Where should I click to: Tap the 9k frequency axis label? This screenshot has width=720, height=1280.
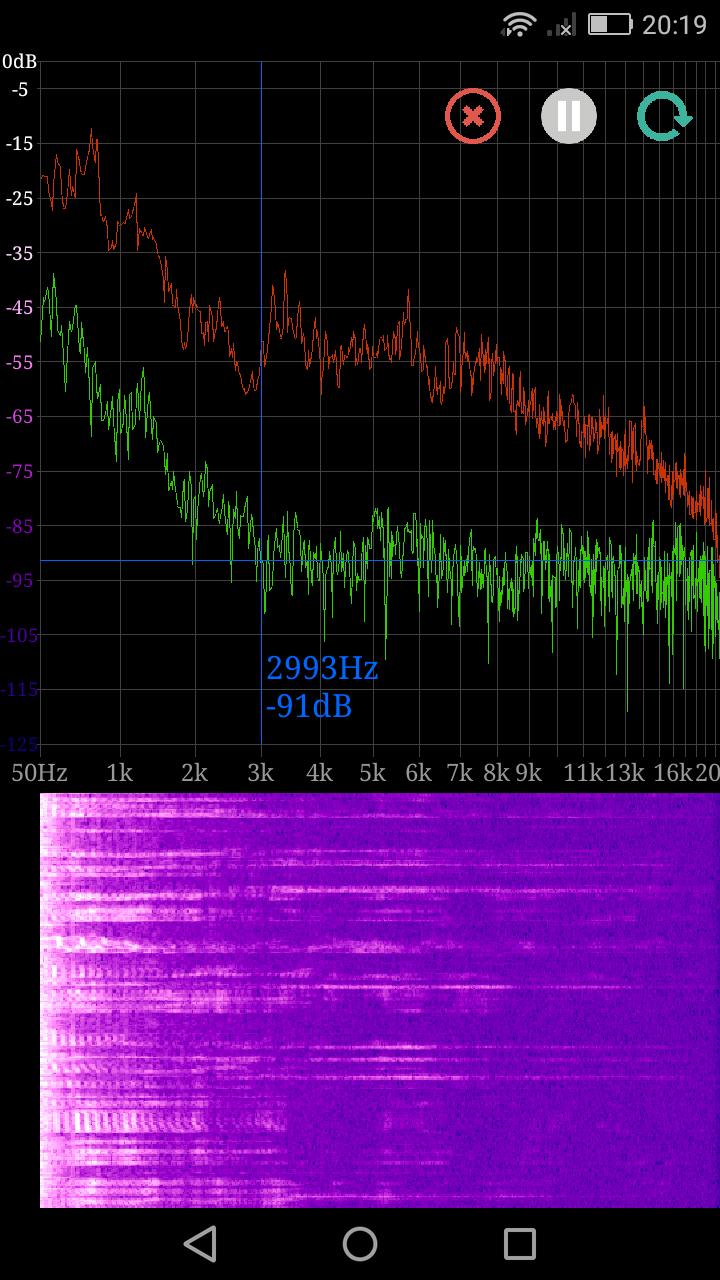[x=528, y=772]
